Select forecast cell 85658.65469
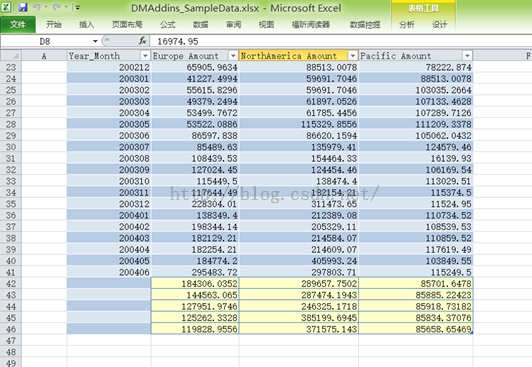532x367 pixels. coord(416,329)
